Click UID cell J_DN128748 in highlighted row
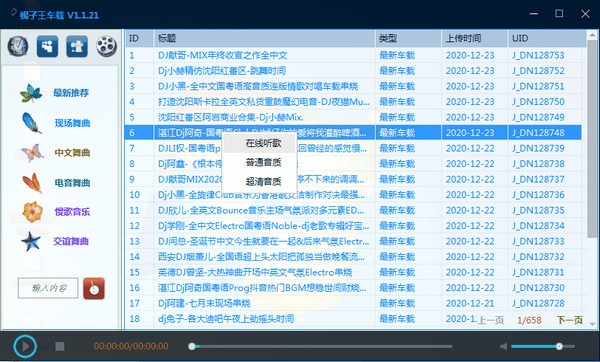 [538, 133]
